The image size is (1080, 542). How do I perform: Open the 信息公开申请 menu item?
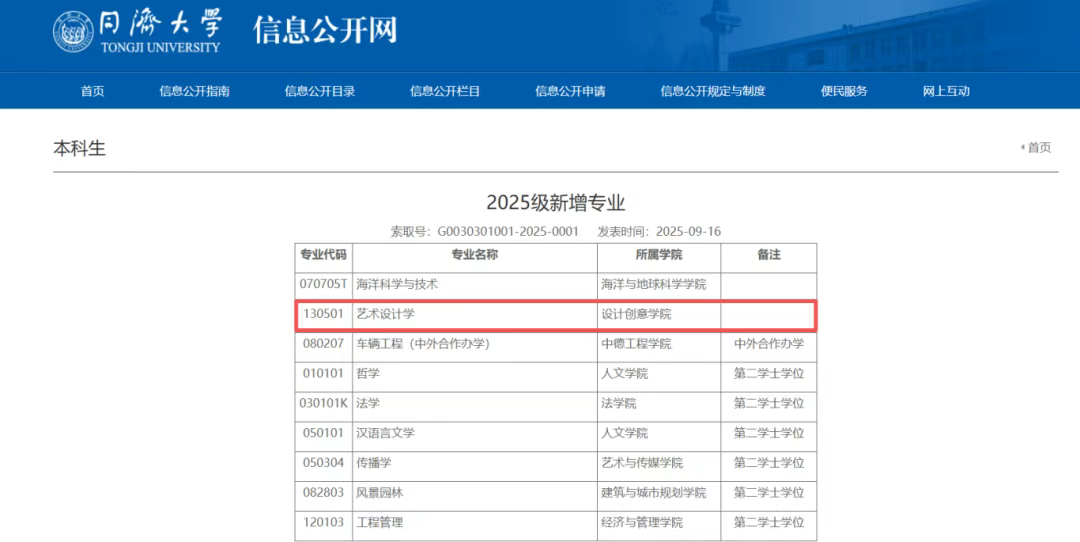tap(570, 91)
